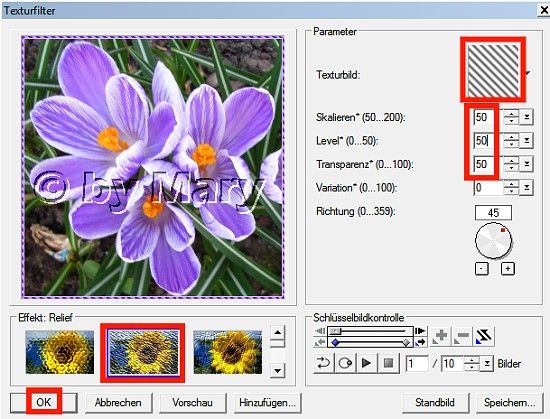Select the first sunflower Relief preset
This screenshot has height=419, width=550.
pos(60,352)
